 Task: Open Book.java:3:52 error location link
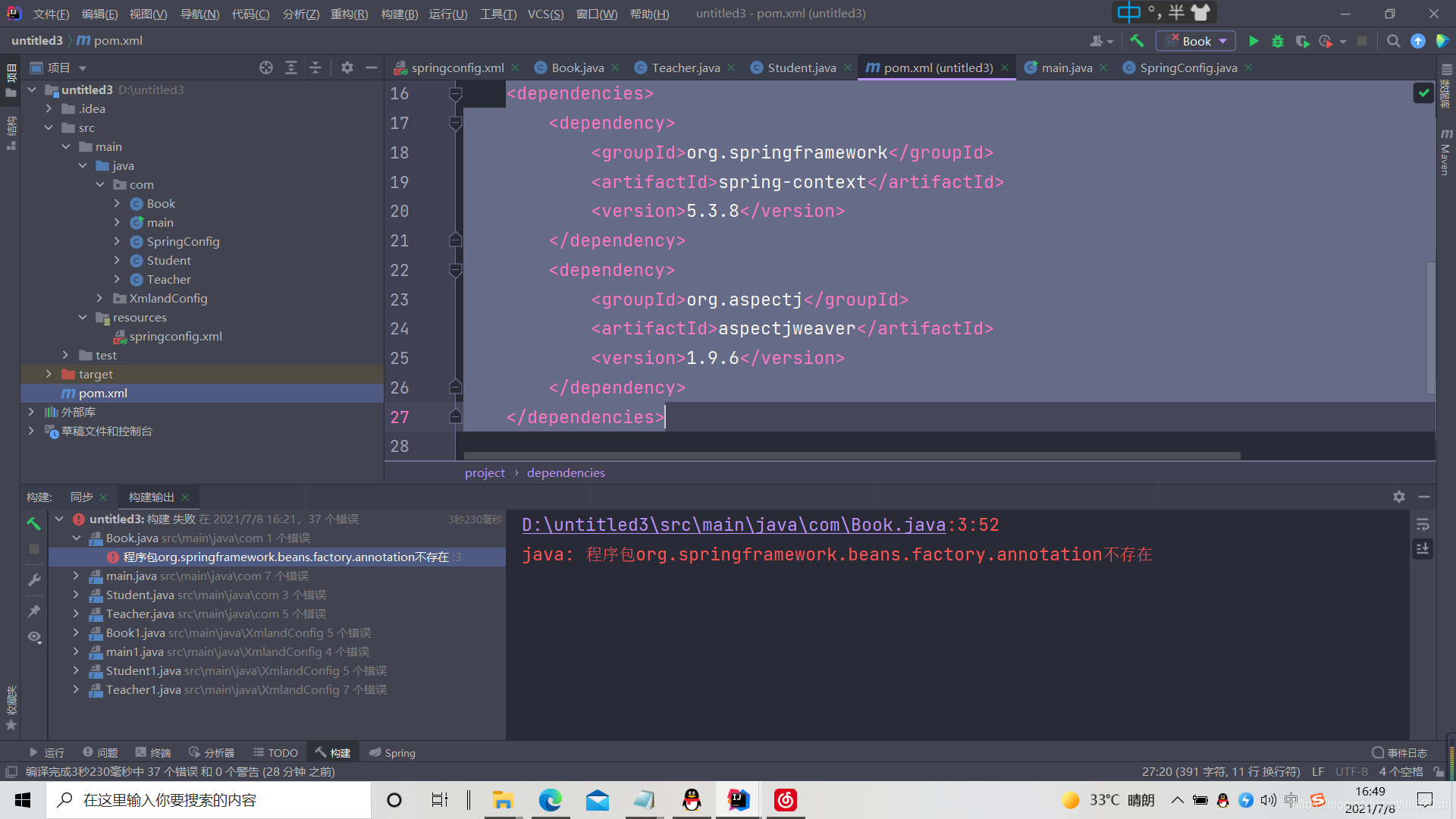pos(758,524)
